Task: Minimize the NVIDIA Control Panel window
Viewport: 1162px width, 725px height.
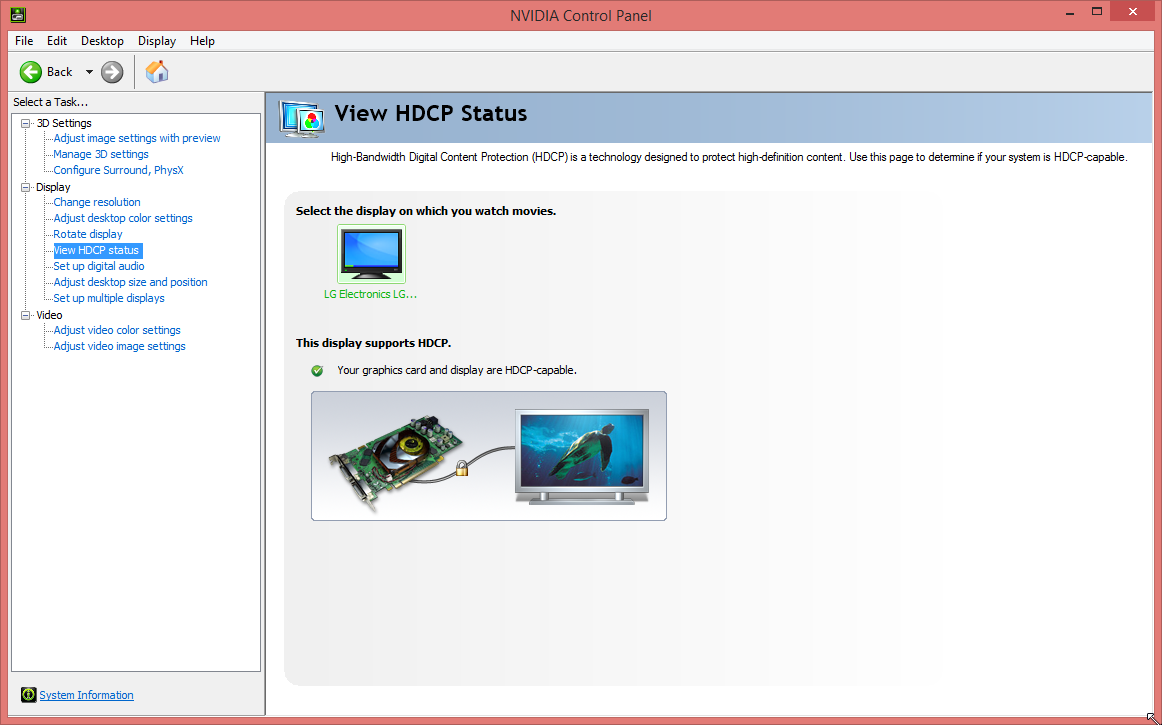Action: tap(1071, 13)
